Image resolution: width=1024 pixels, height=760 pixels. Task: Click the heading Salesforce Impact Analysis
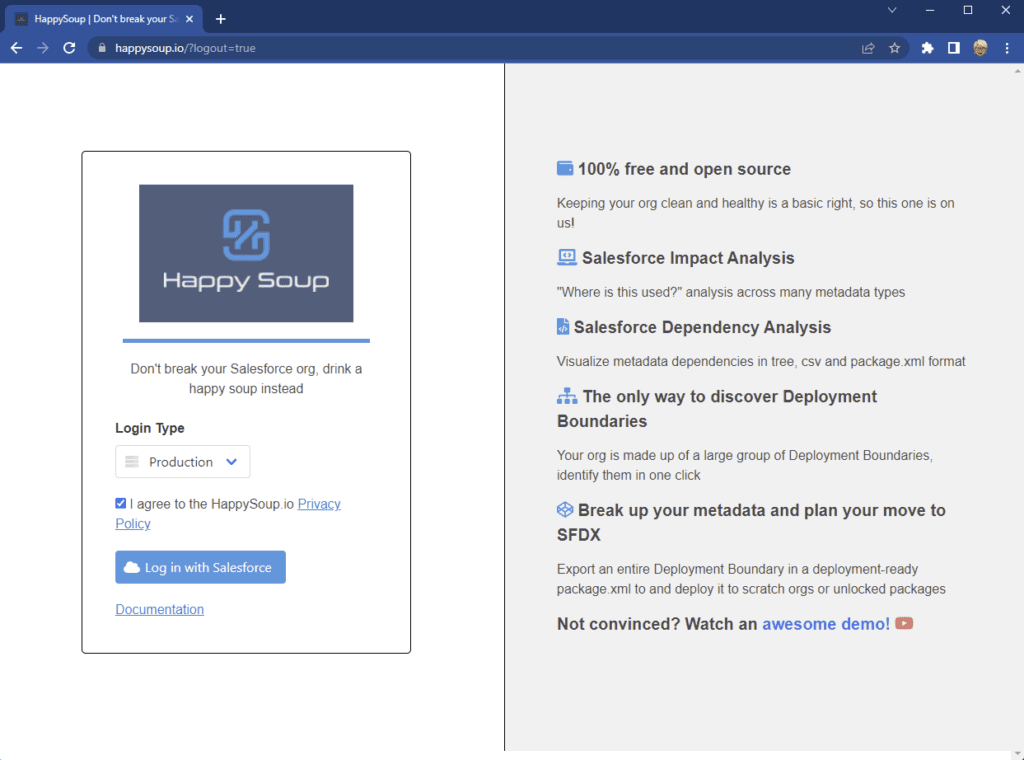688,258
